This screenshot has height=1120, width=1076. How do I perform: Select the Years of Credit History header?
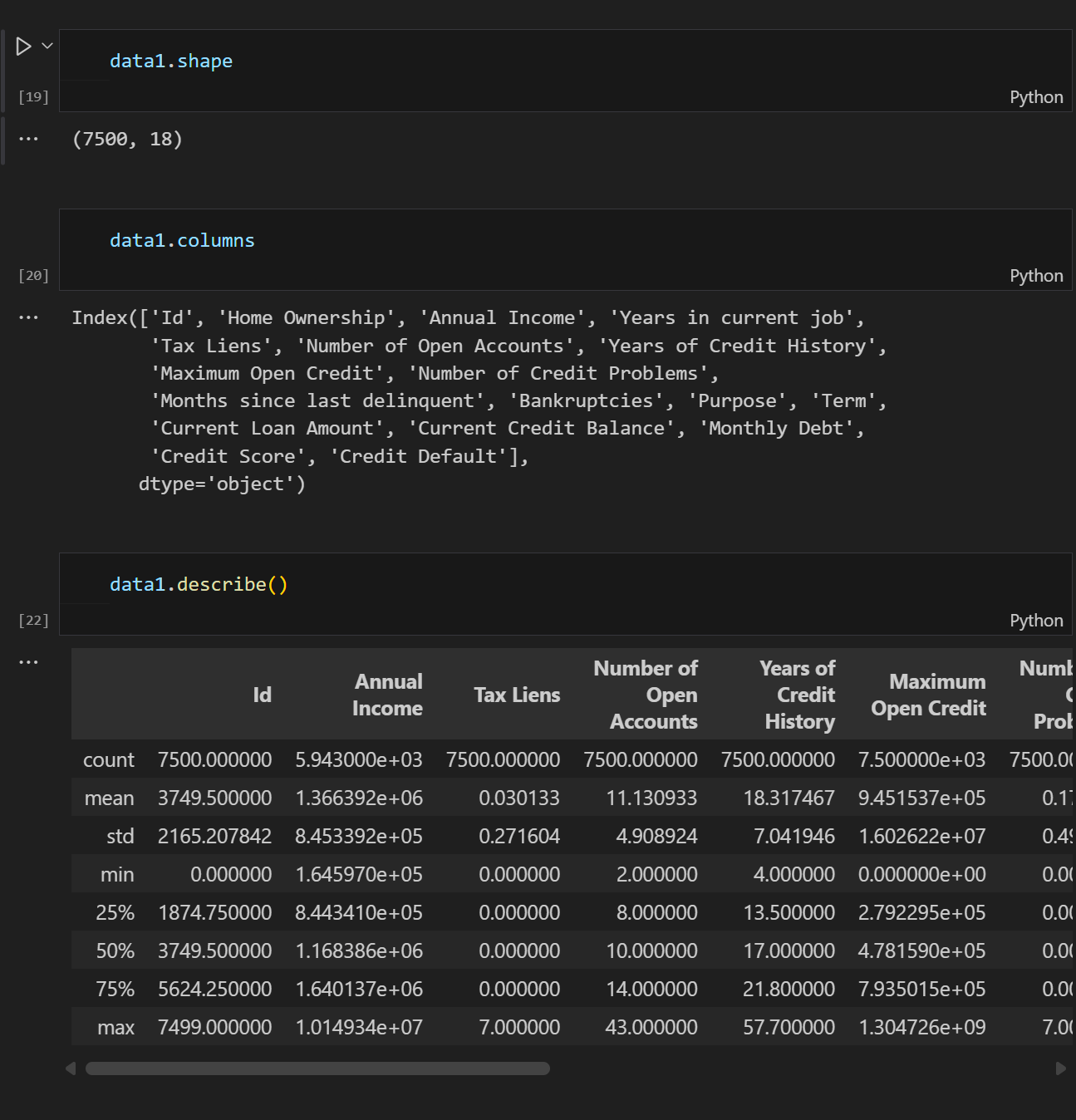coord(798,695)
